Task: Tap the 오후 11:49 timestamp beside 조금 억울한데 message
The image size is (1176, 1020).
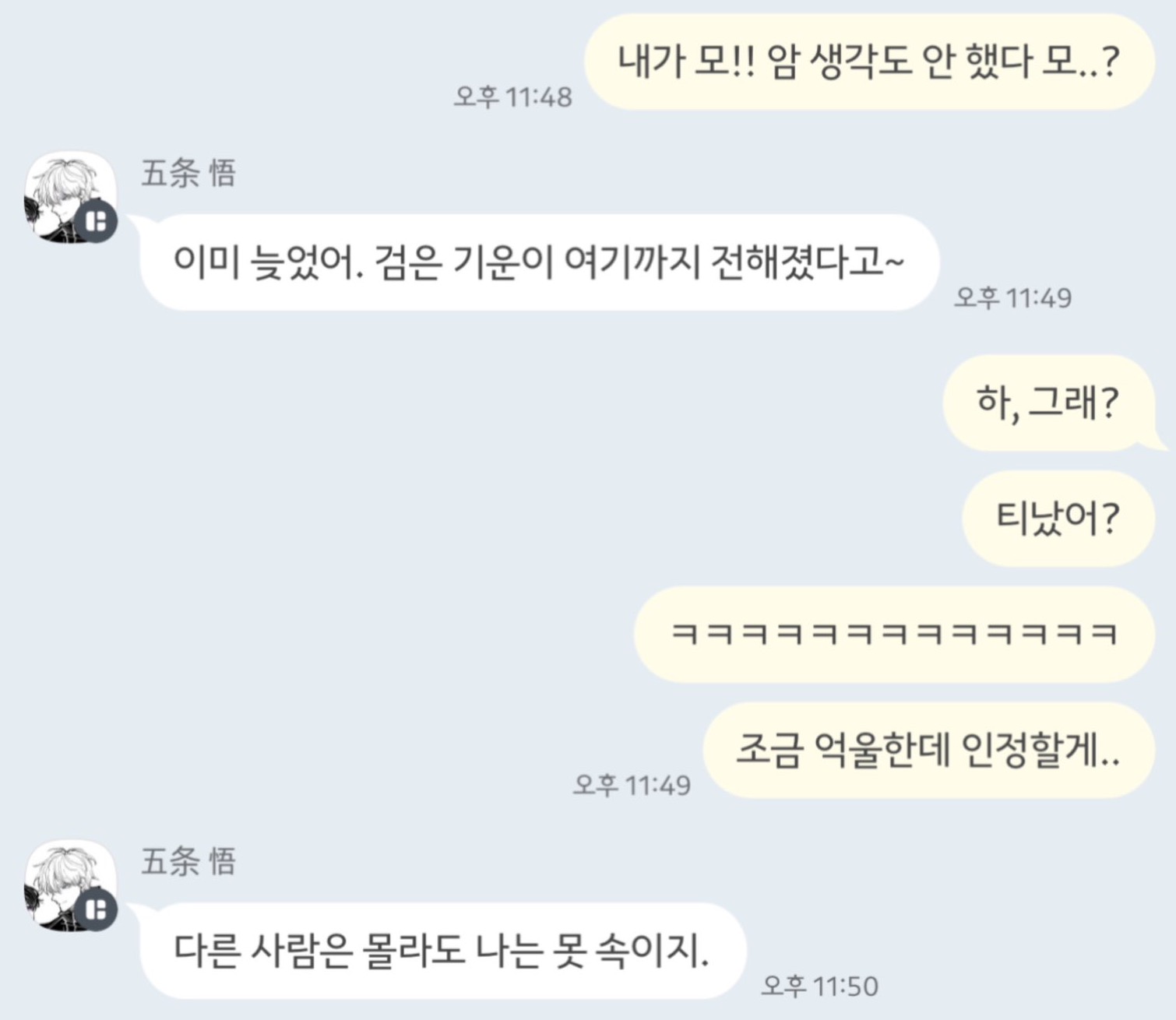Action: point(632,785)
